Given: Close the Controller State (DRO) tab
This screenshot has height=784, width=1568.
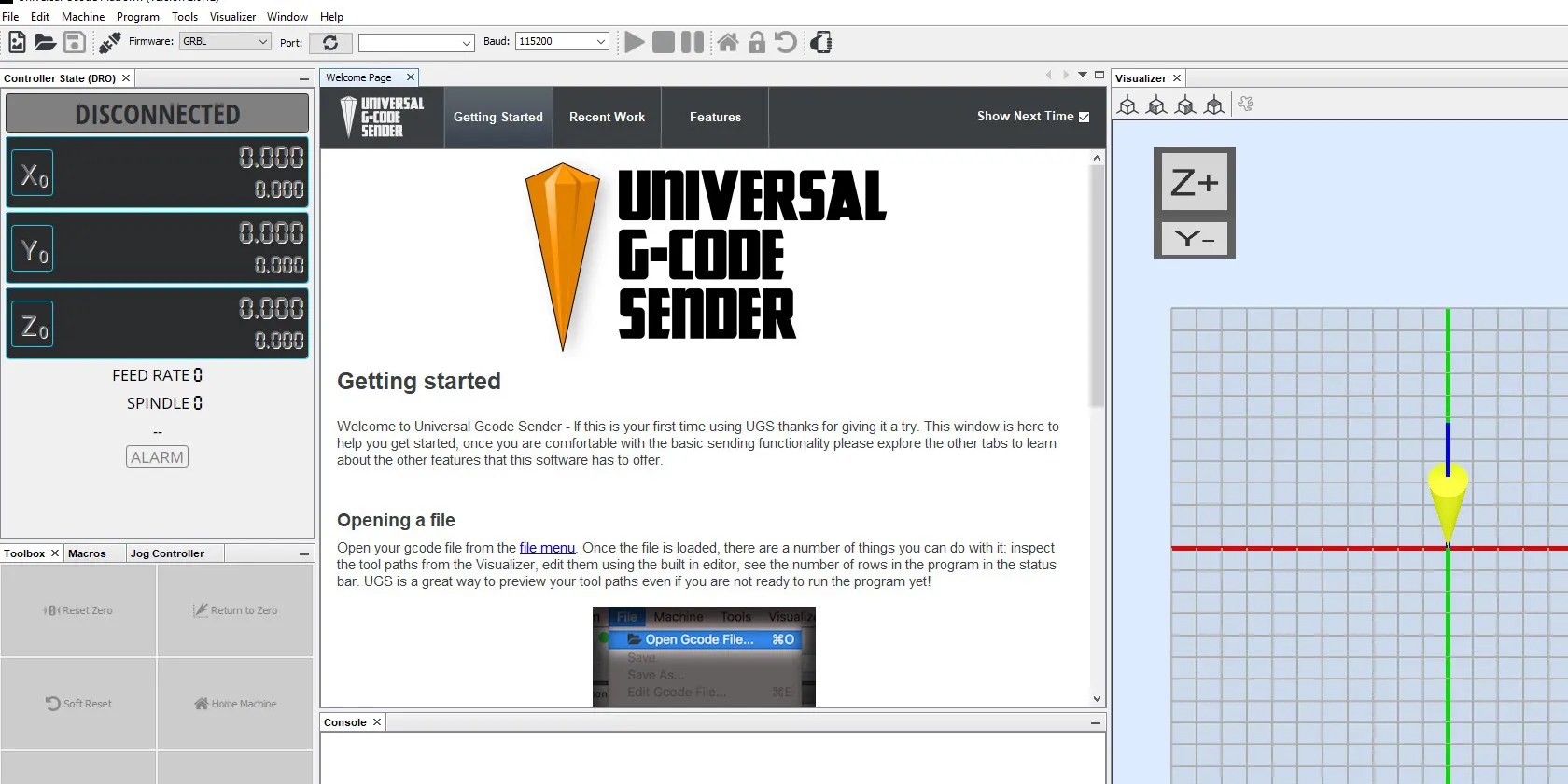Looking at the screenshot, I should 126,78.
